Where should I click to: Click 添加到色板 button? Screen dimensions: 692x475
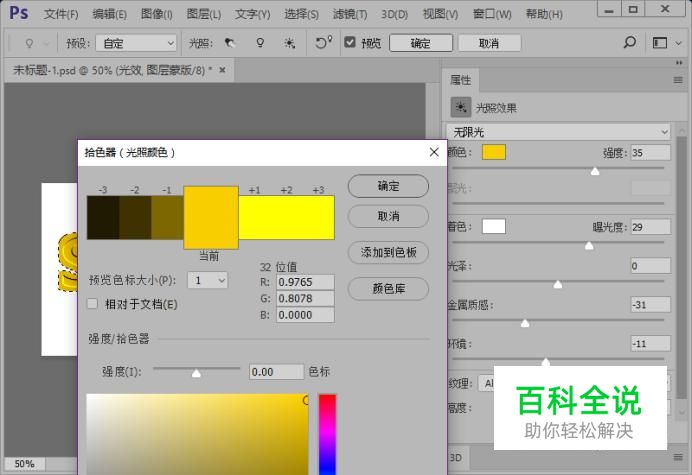pos(388,253)
